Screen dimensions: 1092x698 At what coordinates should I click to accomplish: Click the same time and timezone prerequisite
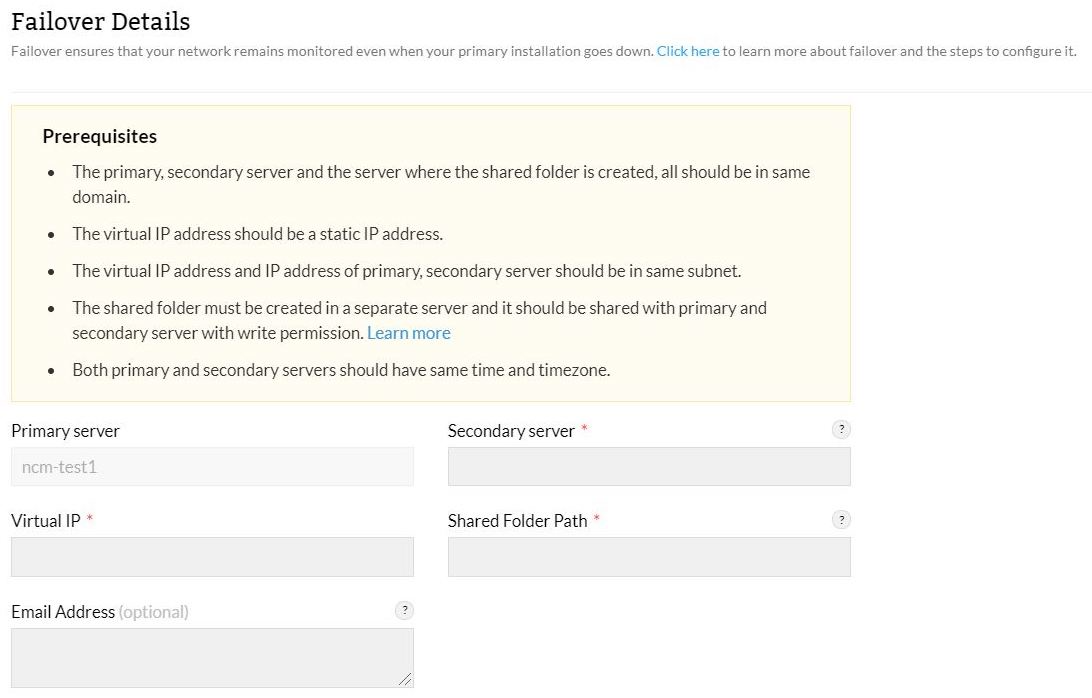[340, 370]
